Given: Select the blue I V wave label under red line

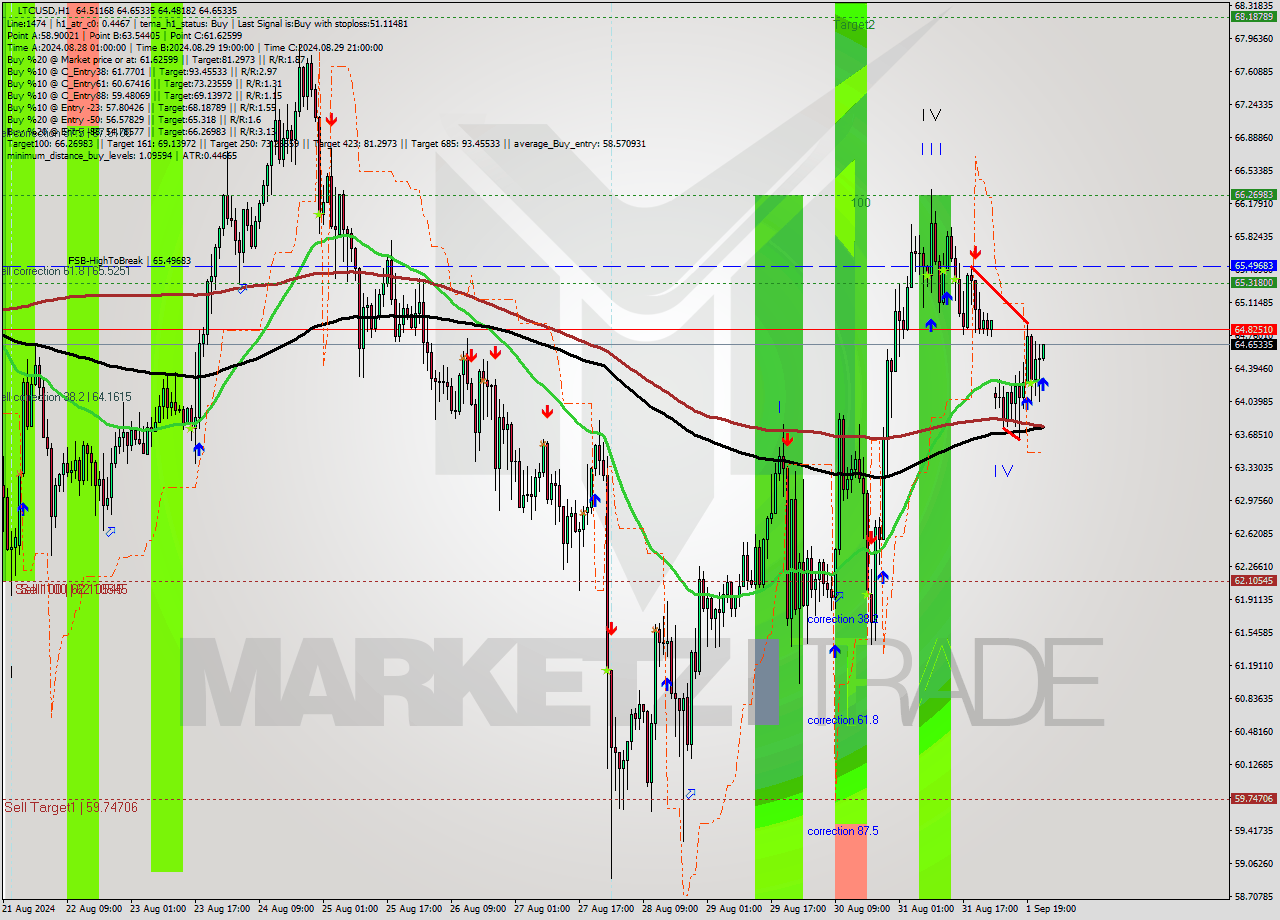Looking at the screenshot, I should tap(1003, 471).
